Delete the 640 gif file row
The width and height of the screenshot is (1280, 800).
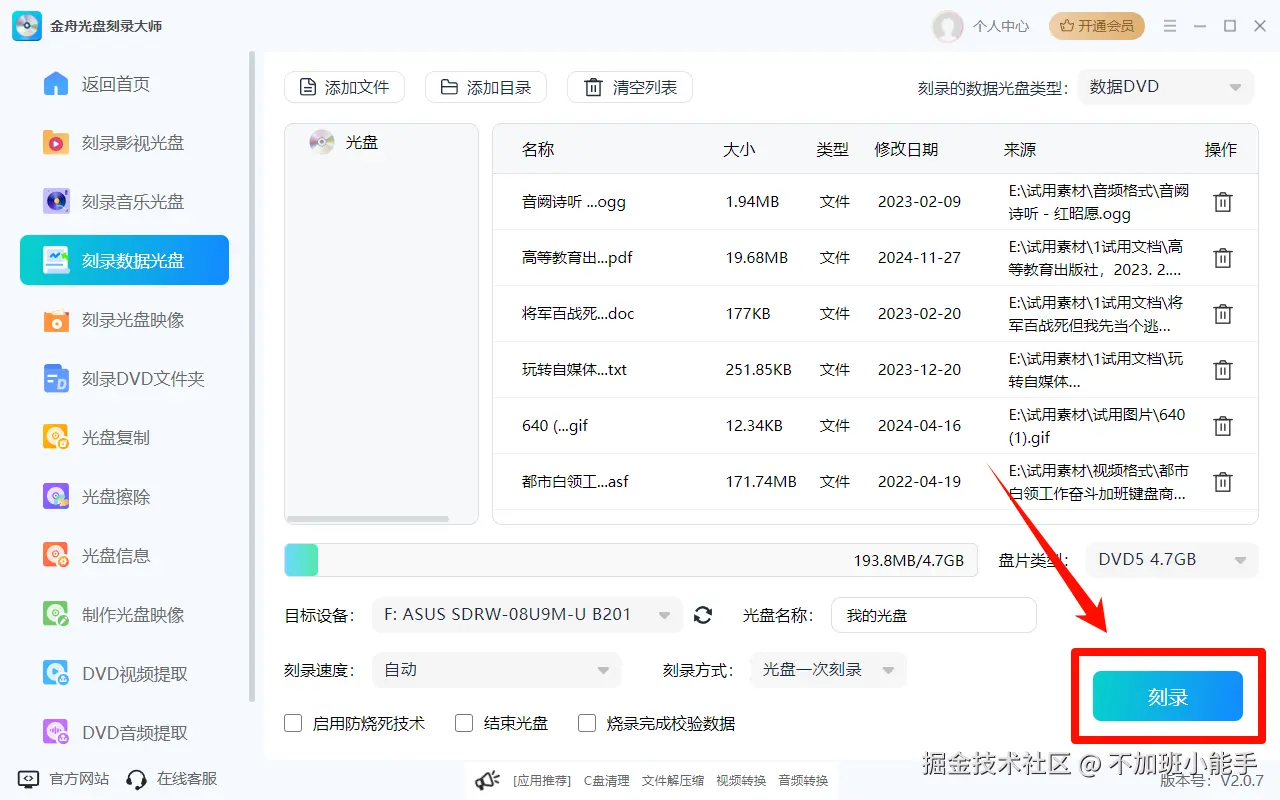1222,426
